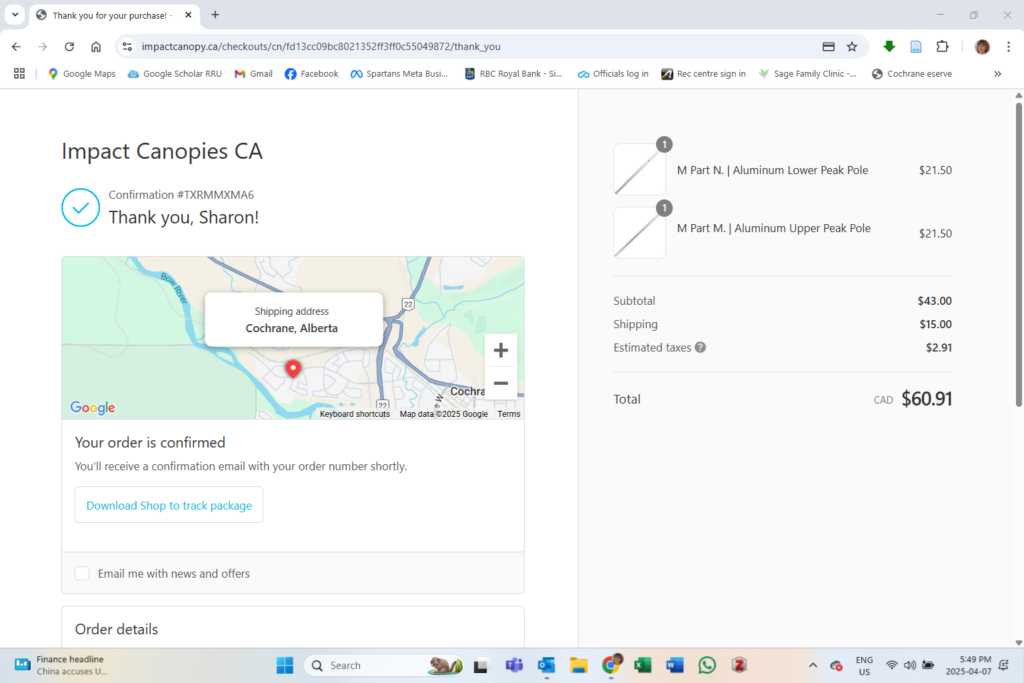The width and height of the screenshot is (1024, 683).
Task: Zoom in on the shipping map
Action: pos(501,351)
